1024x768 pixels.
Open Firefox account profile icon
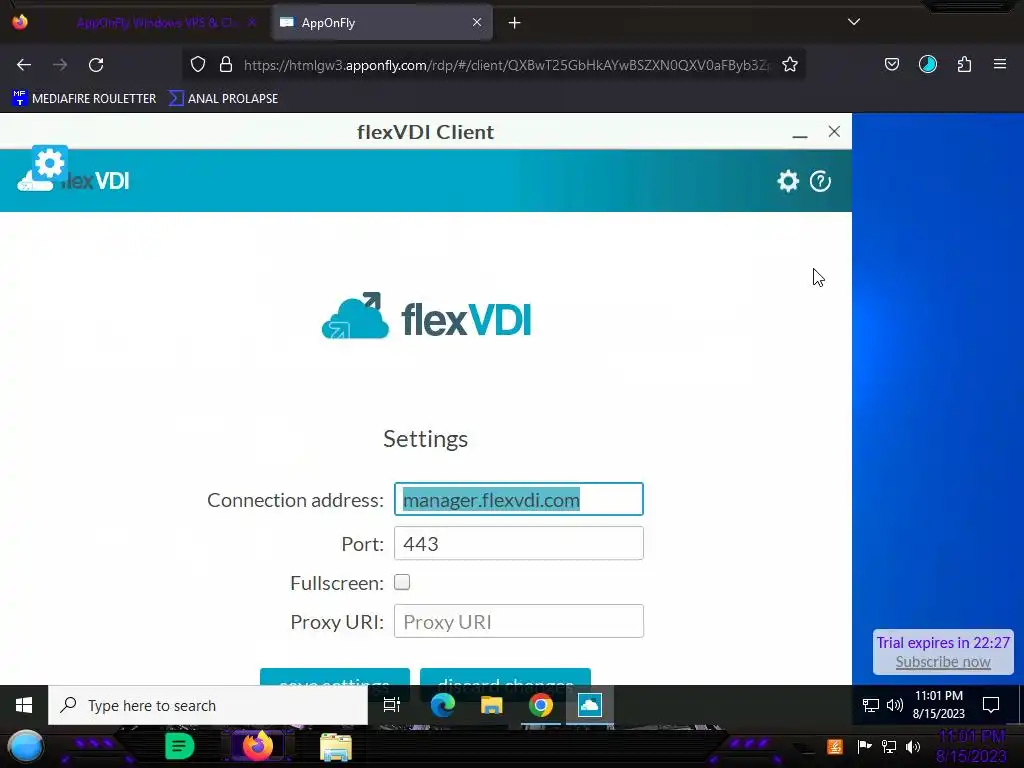928,65
